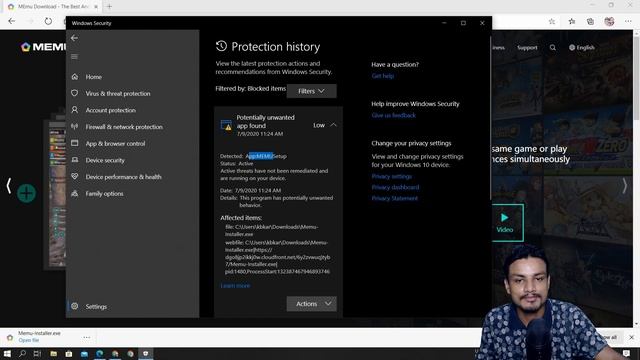This screenshot has height=360, width=640.
Task: Click Learn more link
Action: [x=235, y=286]
